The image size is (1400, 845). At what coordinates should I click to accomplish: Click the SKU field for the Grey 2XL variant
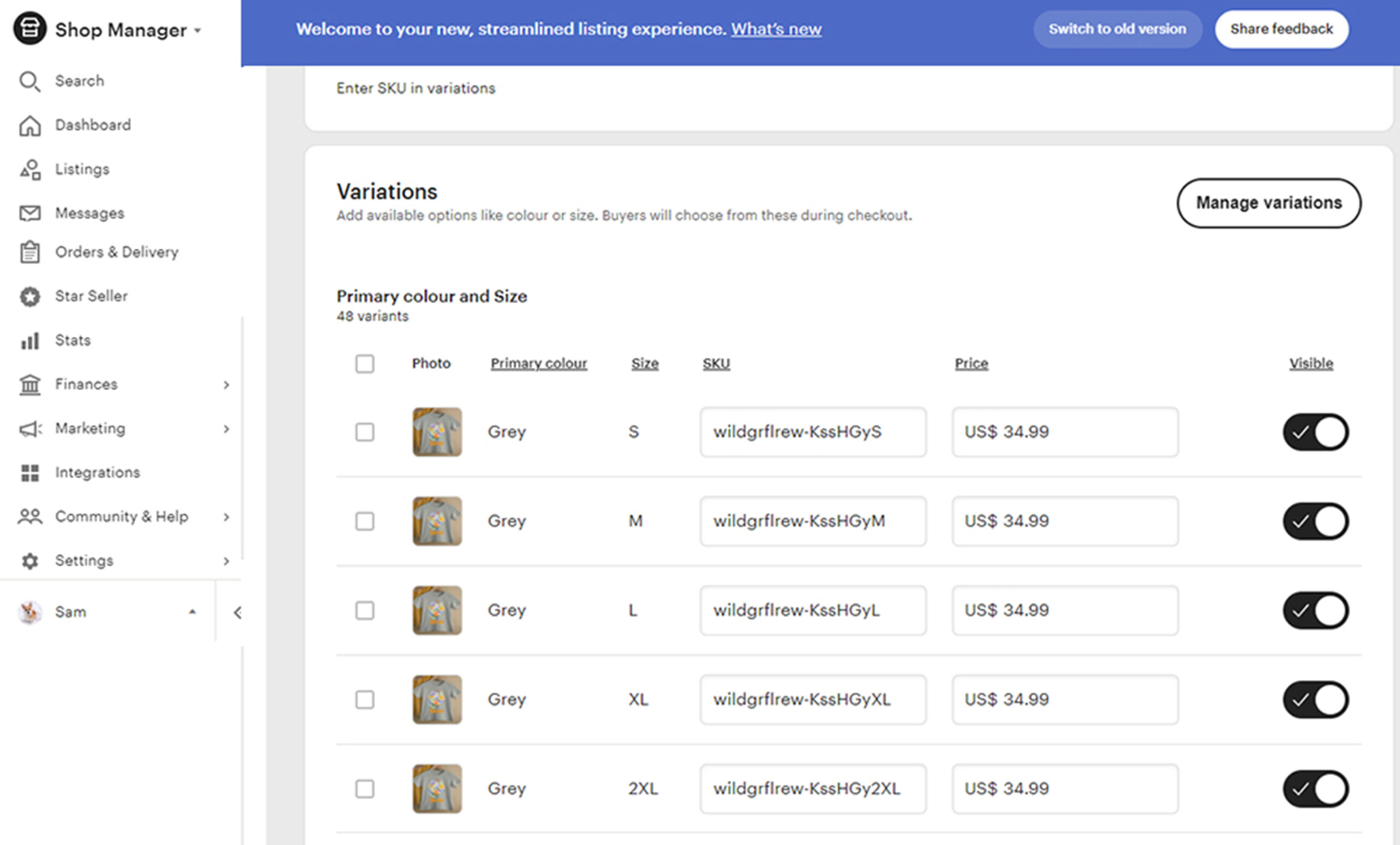click(813, 789)
